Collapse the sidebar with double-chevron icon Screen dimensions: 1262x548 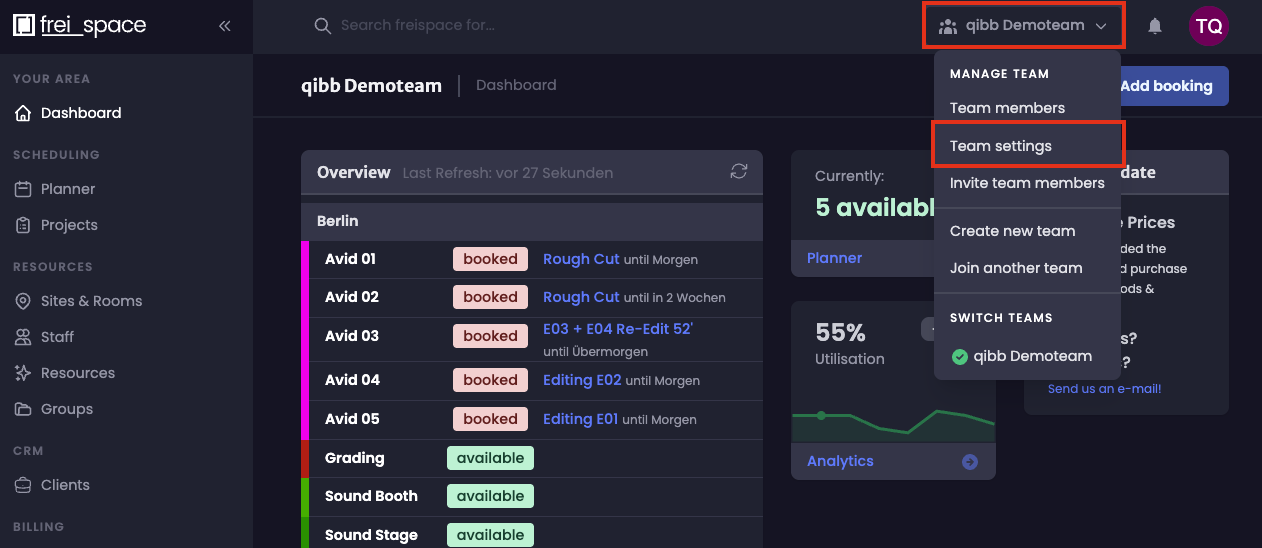tap(225, 26)
